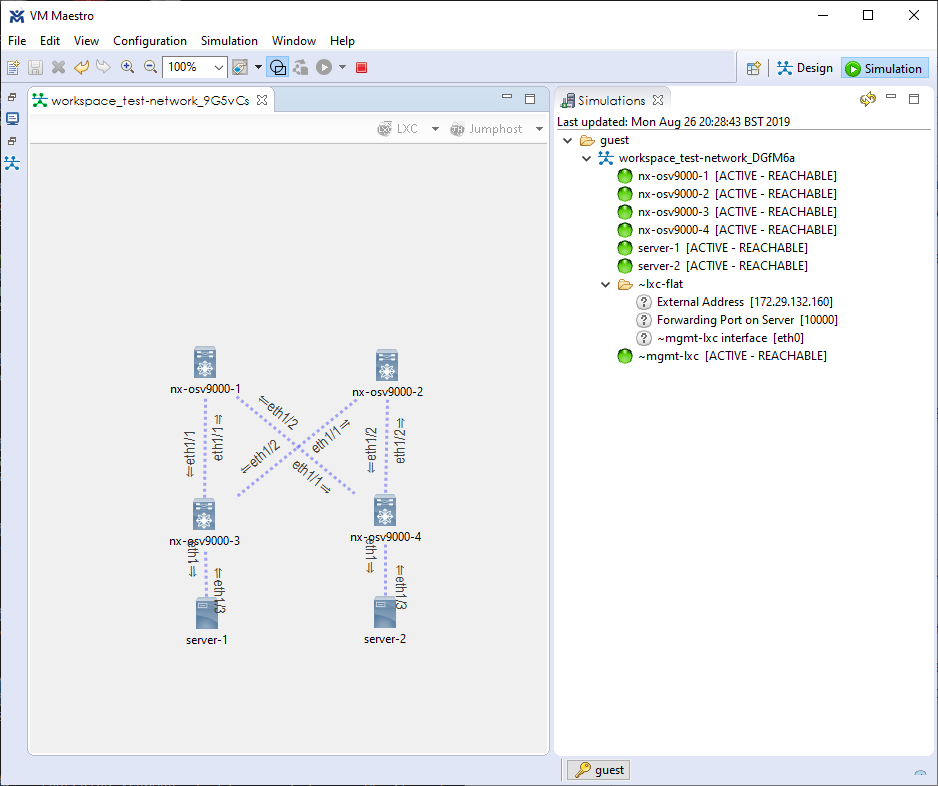Click the greyed-out icon left of the play button
This screenshot has width=938, height=786.
pyautogui.click(x=301, y=68)
